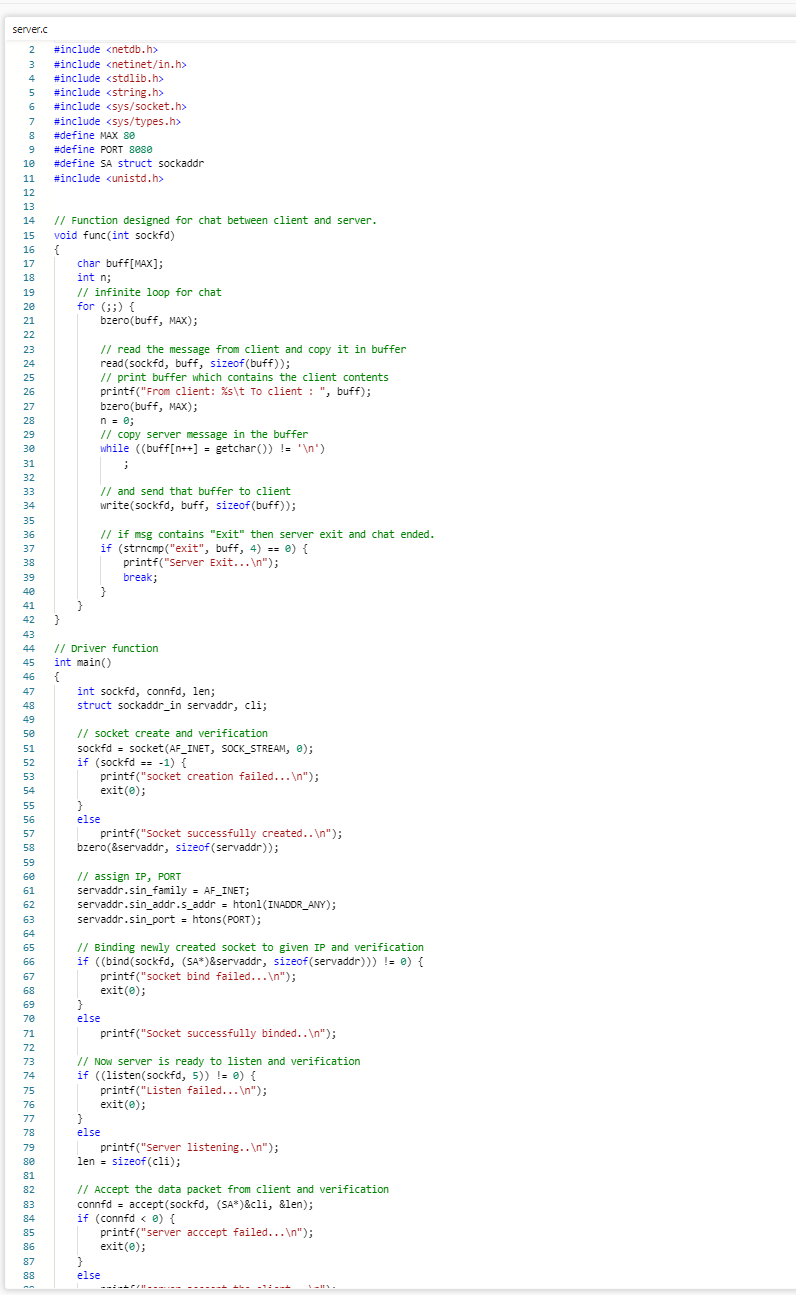Viewport: 796px width, 1295px height.
Task: Click the 'int main()' line
Action: [83, 662]
